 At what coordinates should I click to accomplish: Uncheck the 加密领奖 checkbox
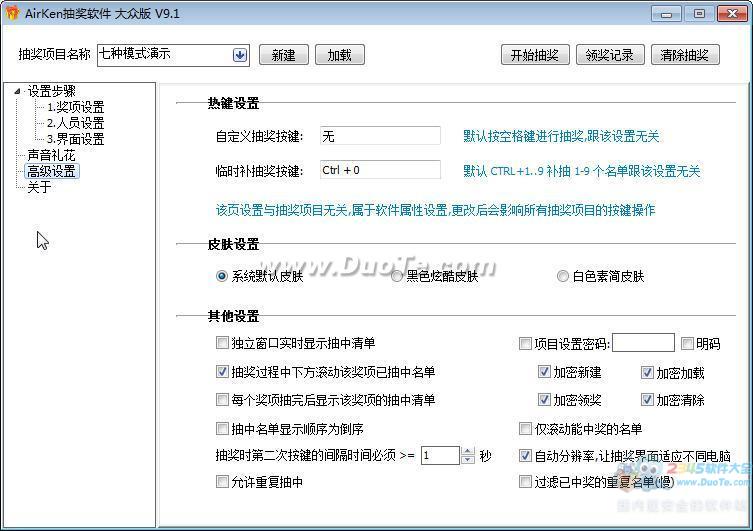coord(544,399)
